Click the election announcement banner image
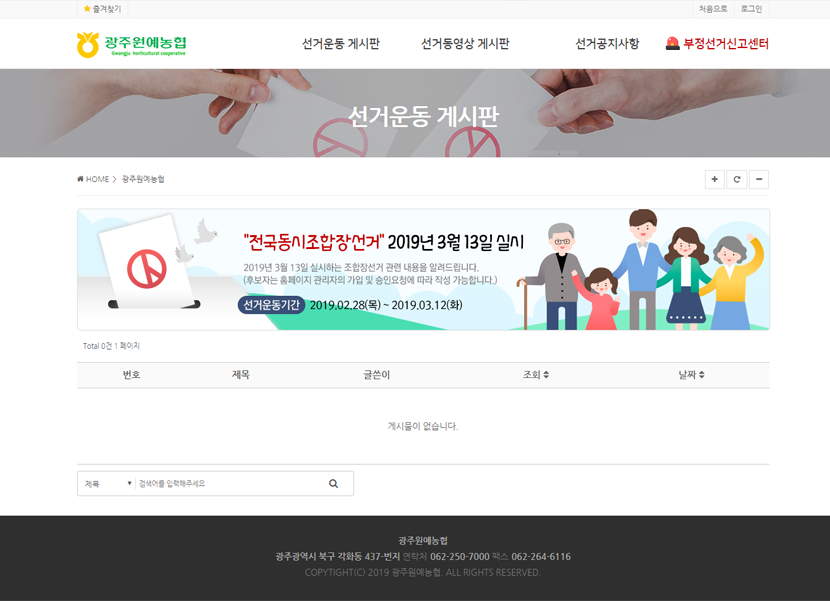The width and height of the screenshot is (830, 601). pos(423,269)
